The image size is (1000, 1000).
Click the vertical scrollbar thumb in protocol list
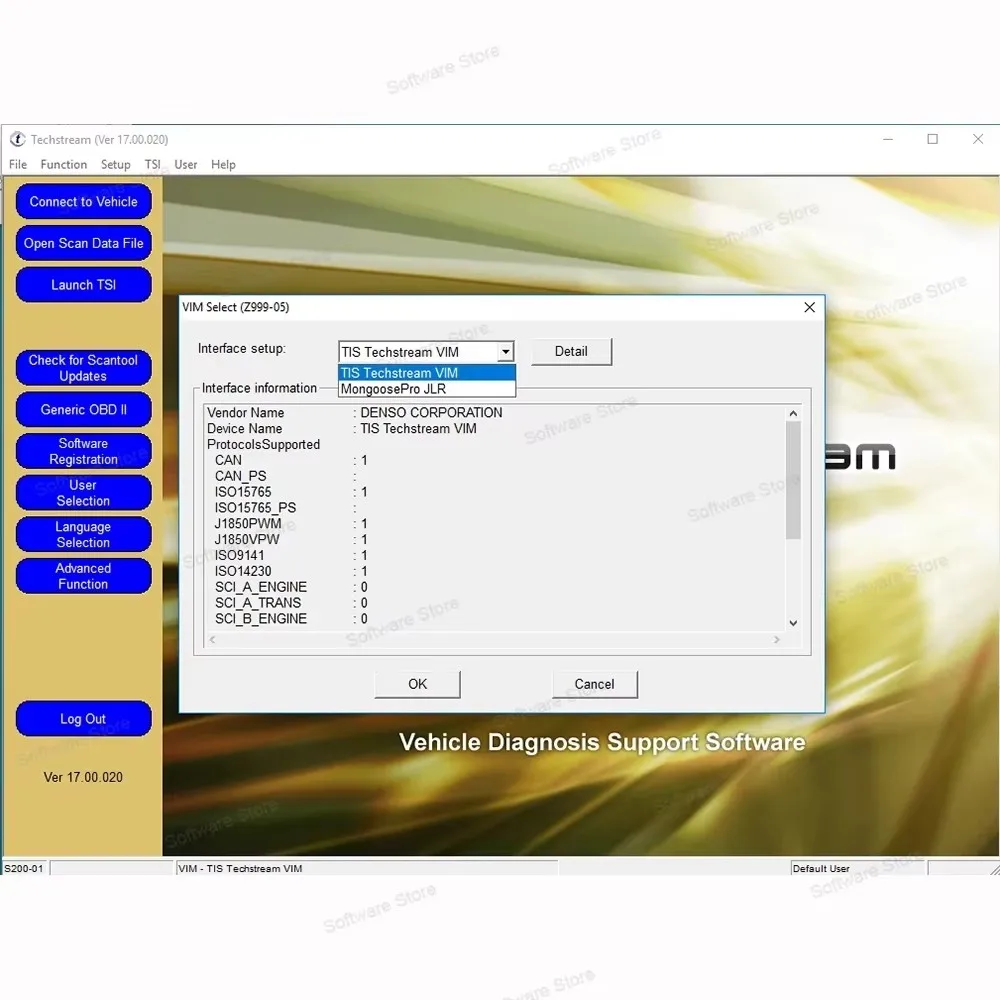coord(793,480)
